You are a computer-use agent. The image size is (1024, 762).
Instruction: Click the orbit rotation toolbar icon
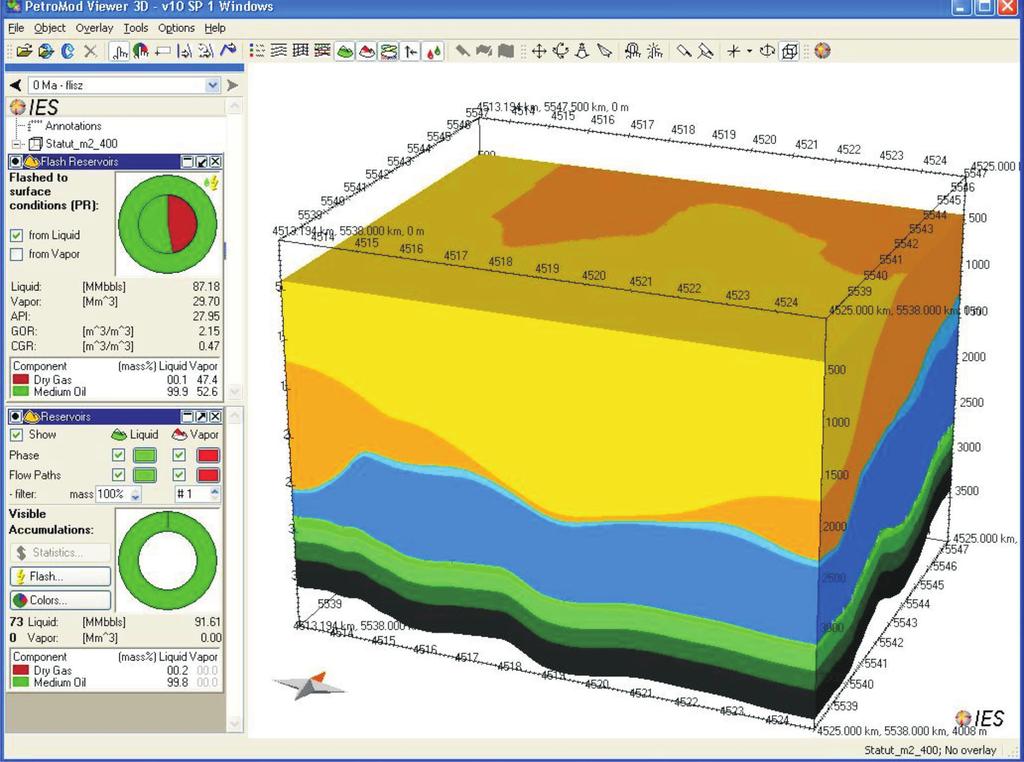point(768,51)
